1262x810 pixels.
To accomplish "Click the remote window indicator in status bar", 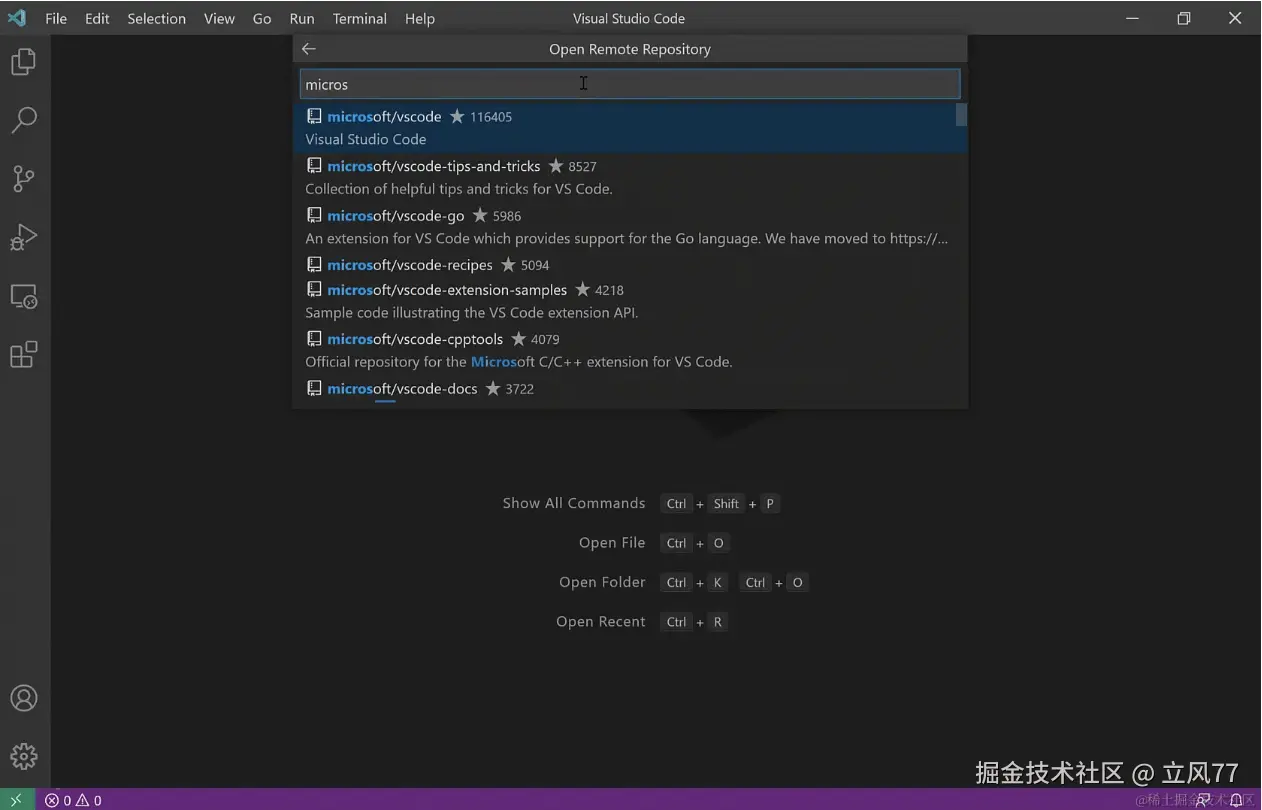I will (16, 800).
